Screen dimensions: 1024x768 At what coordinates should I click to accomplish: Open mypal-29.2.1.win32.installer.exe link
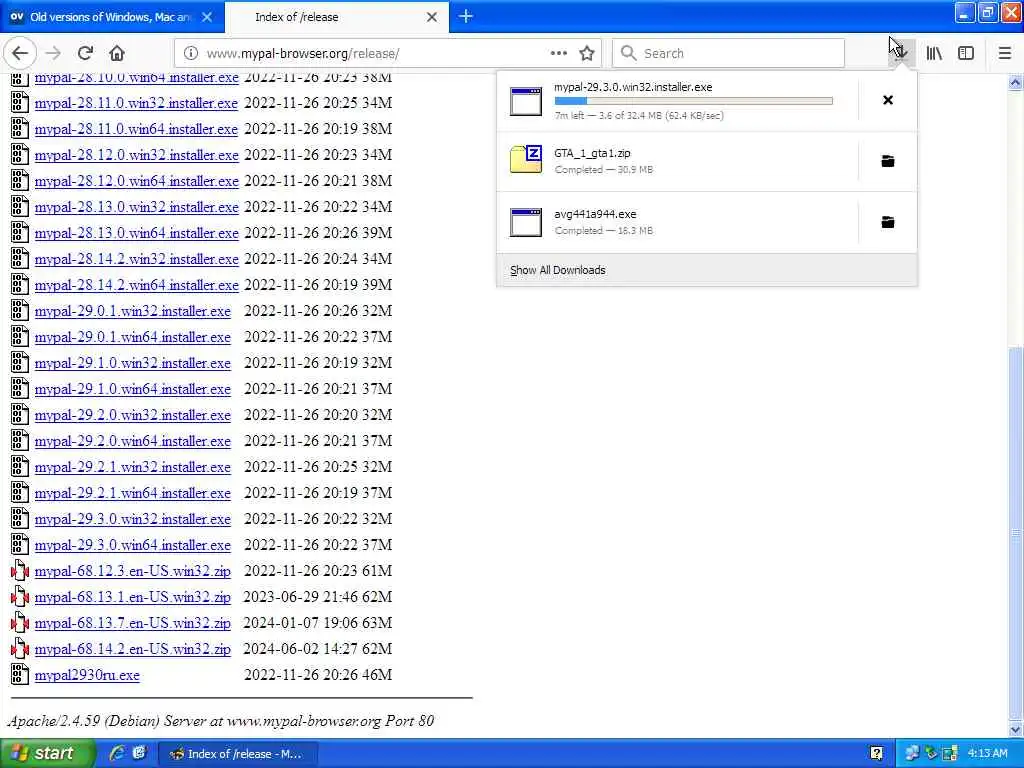tap(133, 468)
